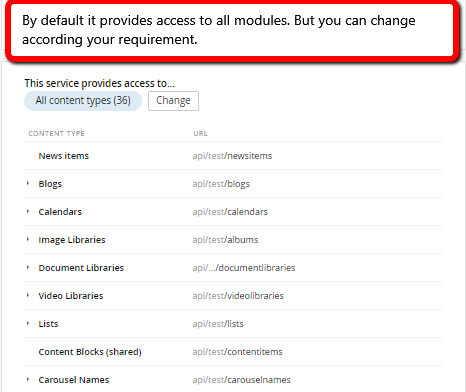The width and height of the screenshot is (466, 392).
Task: Click the api/test/contentitems URL
Action: [237, 352]
